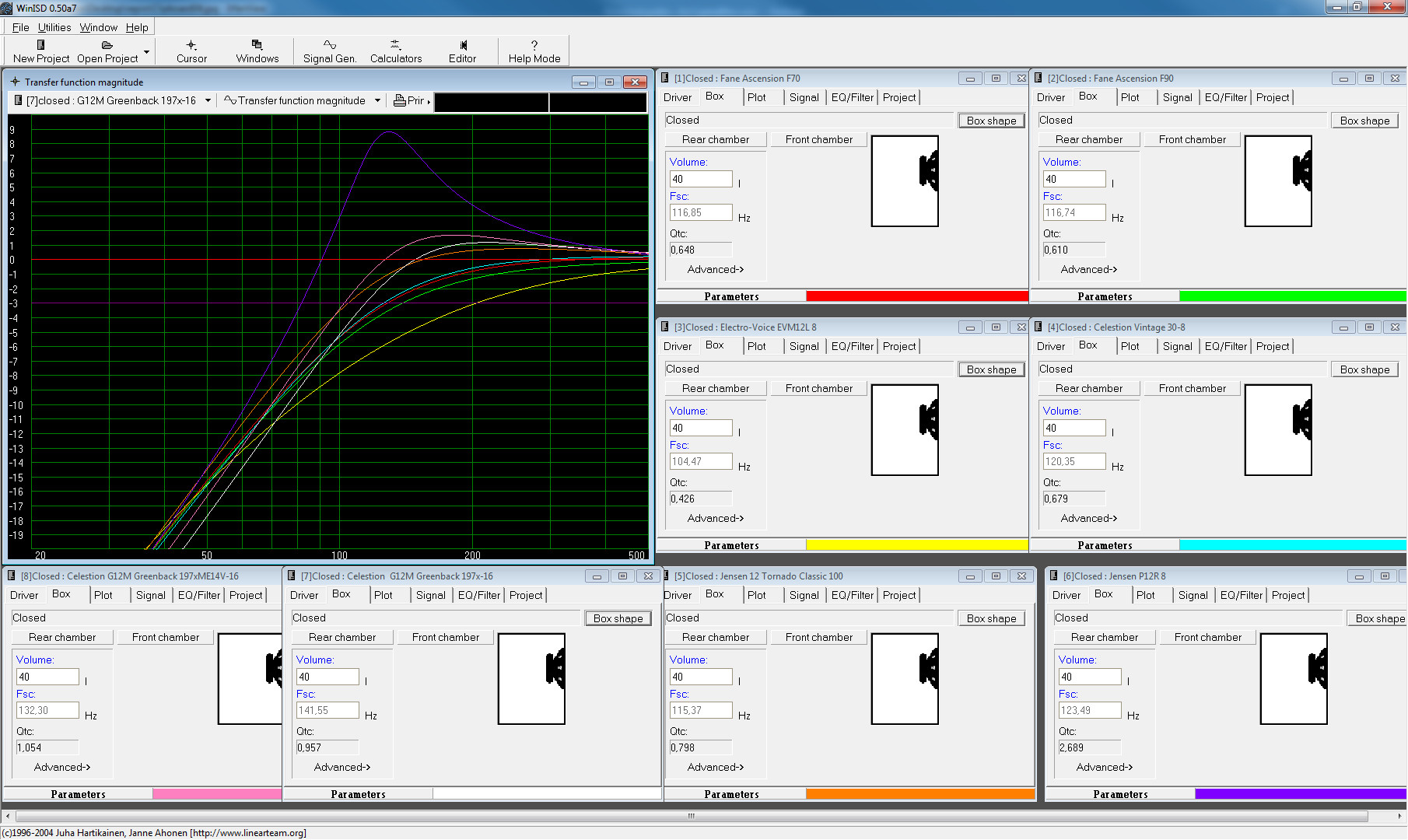Click the red color bar of Fane F70
This screenshot has height=840, width=1408.
(917, 296)
